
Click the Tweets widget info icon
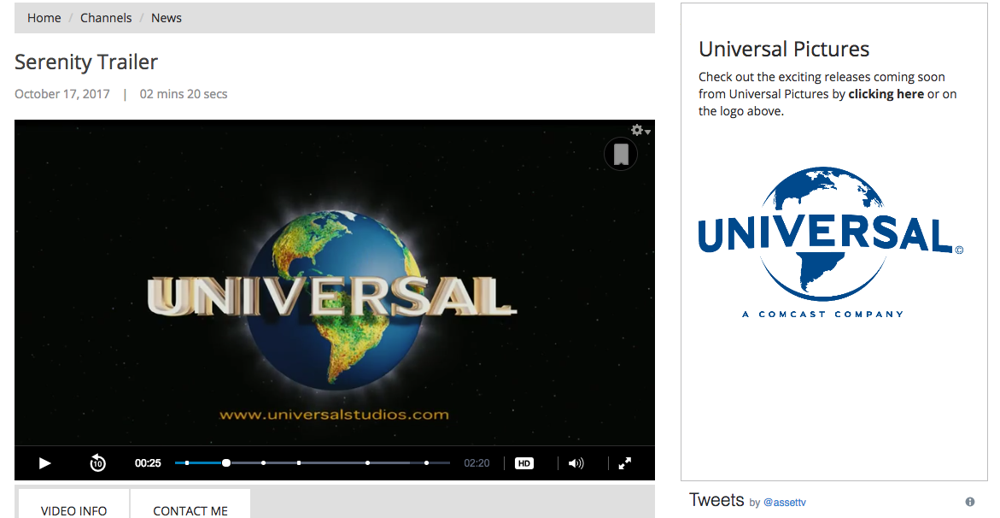[970, 501]
